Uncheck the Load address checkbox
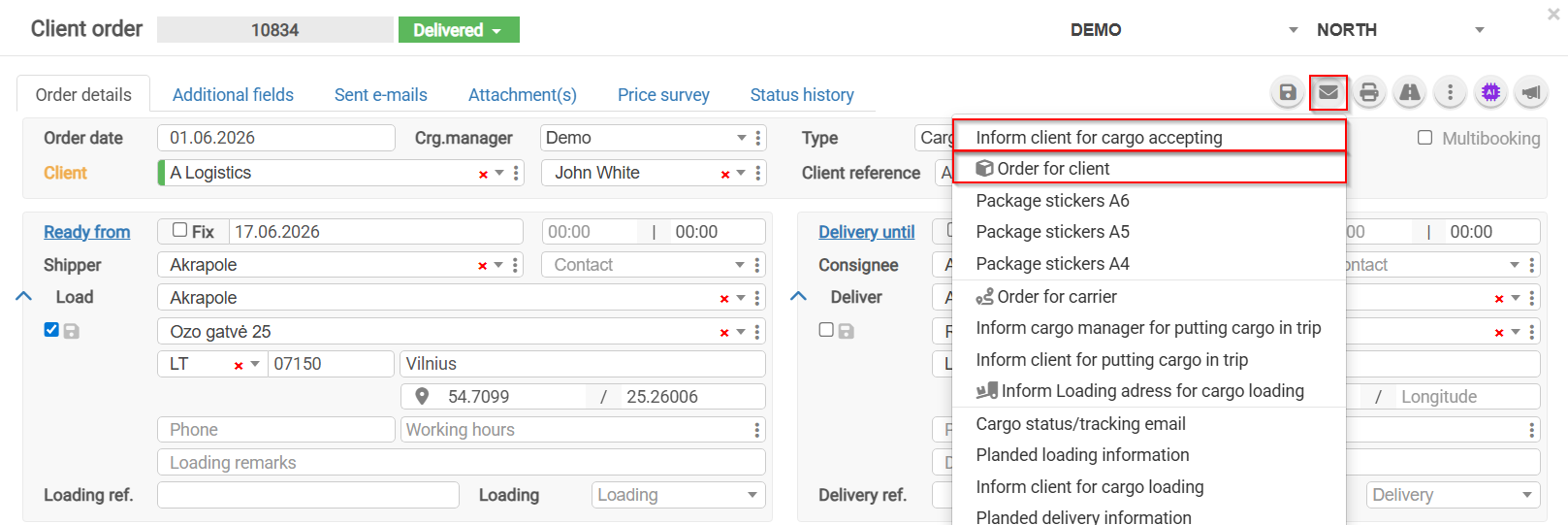This screenshot has width=1568, height=525. coord(51,330)
